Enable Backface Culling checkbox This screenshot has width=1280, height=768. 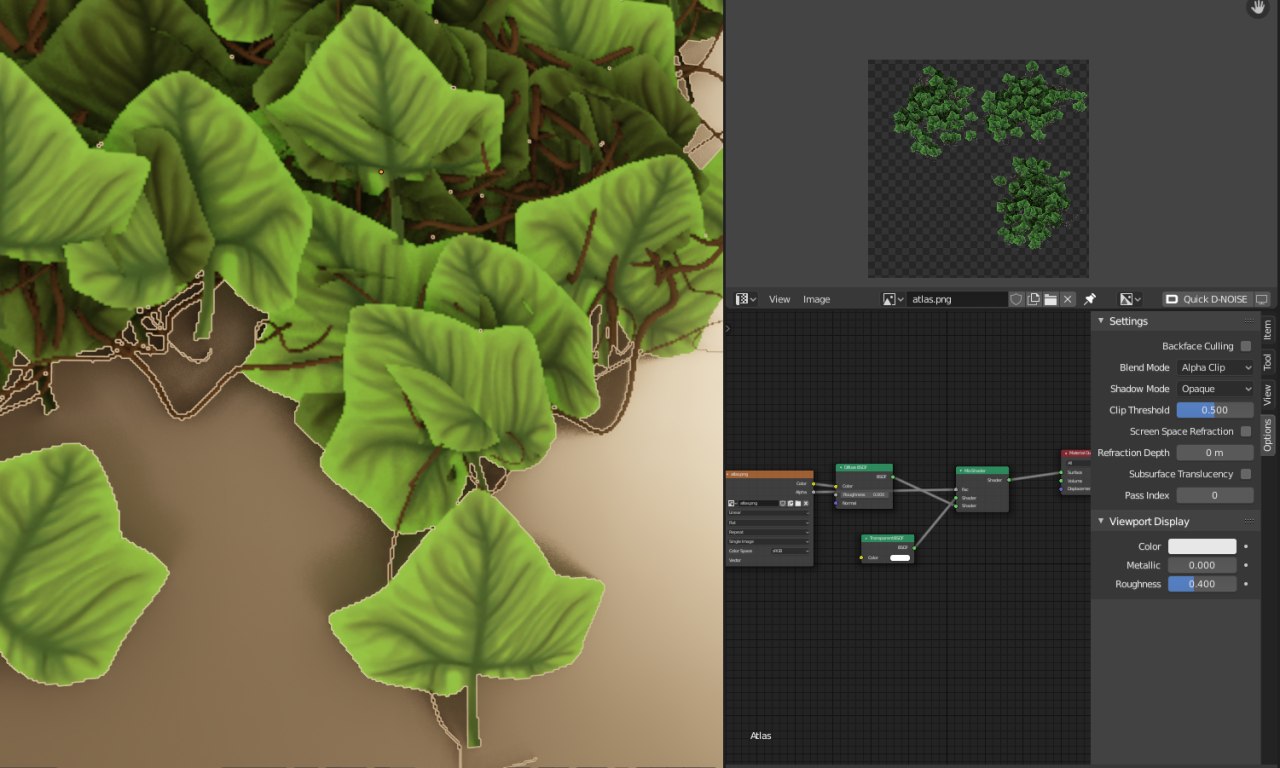click(1245, 346)
